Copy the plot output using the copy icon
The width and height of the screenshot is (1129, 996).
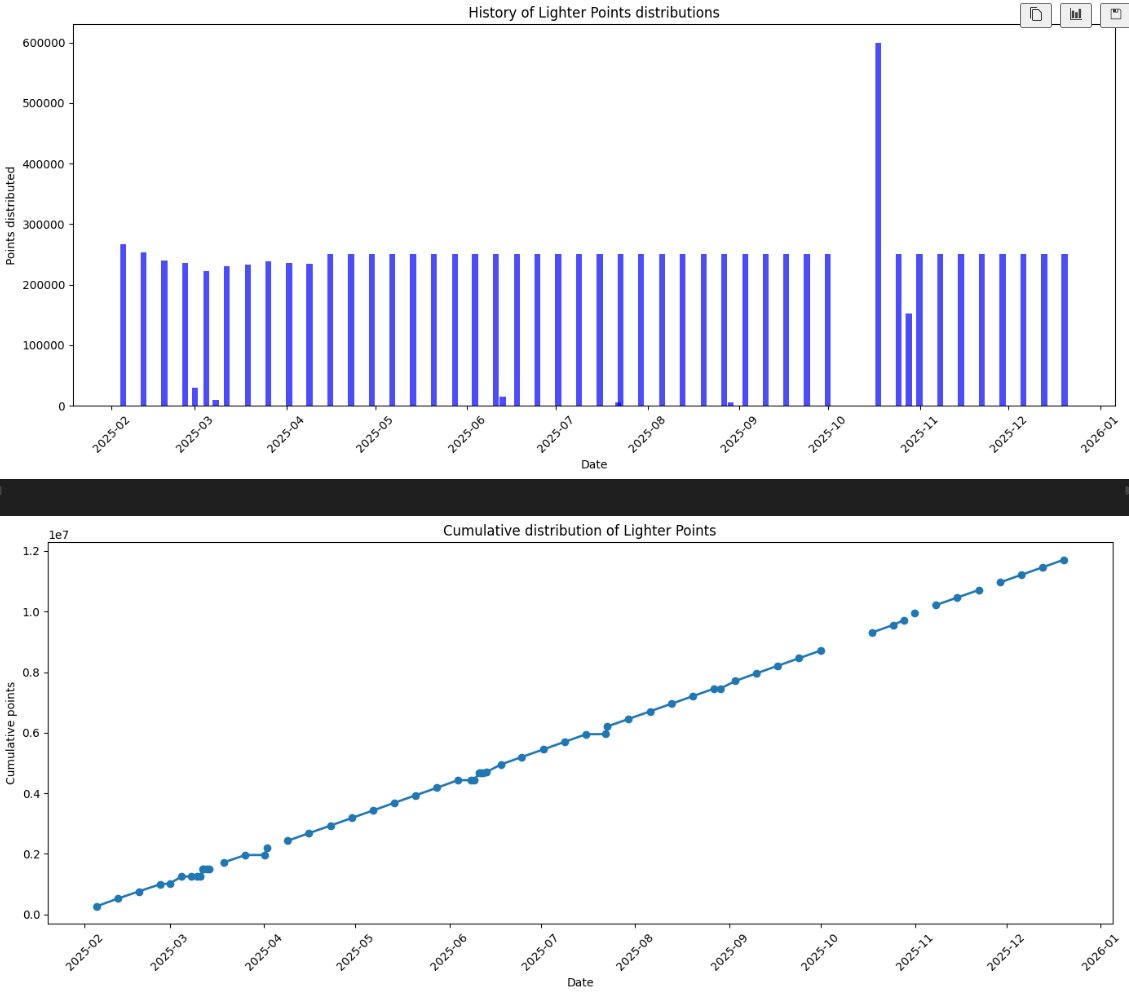(x=1035, y=14)
